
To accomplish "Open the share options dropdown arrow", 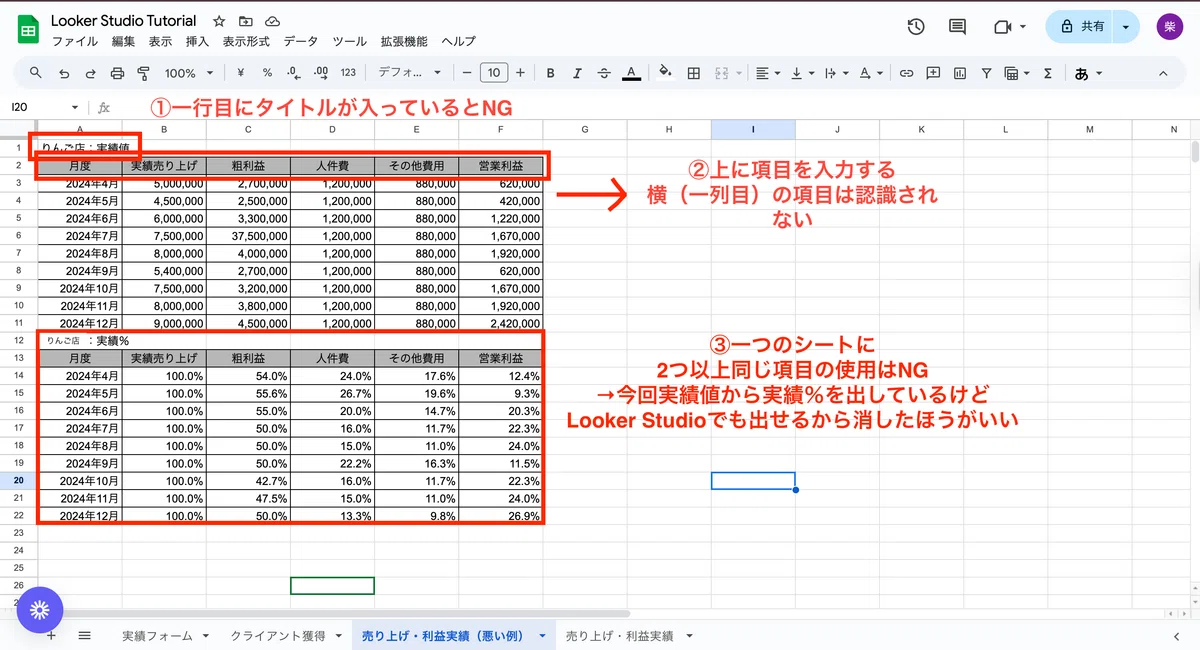I will pyautogui.click(x=1127, y=27).
